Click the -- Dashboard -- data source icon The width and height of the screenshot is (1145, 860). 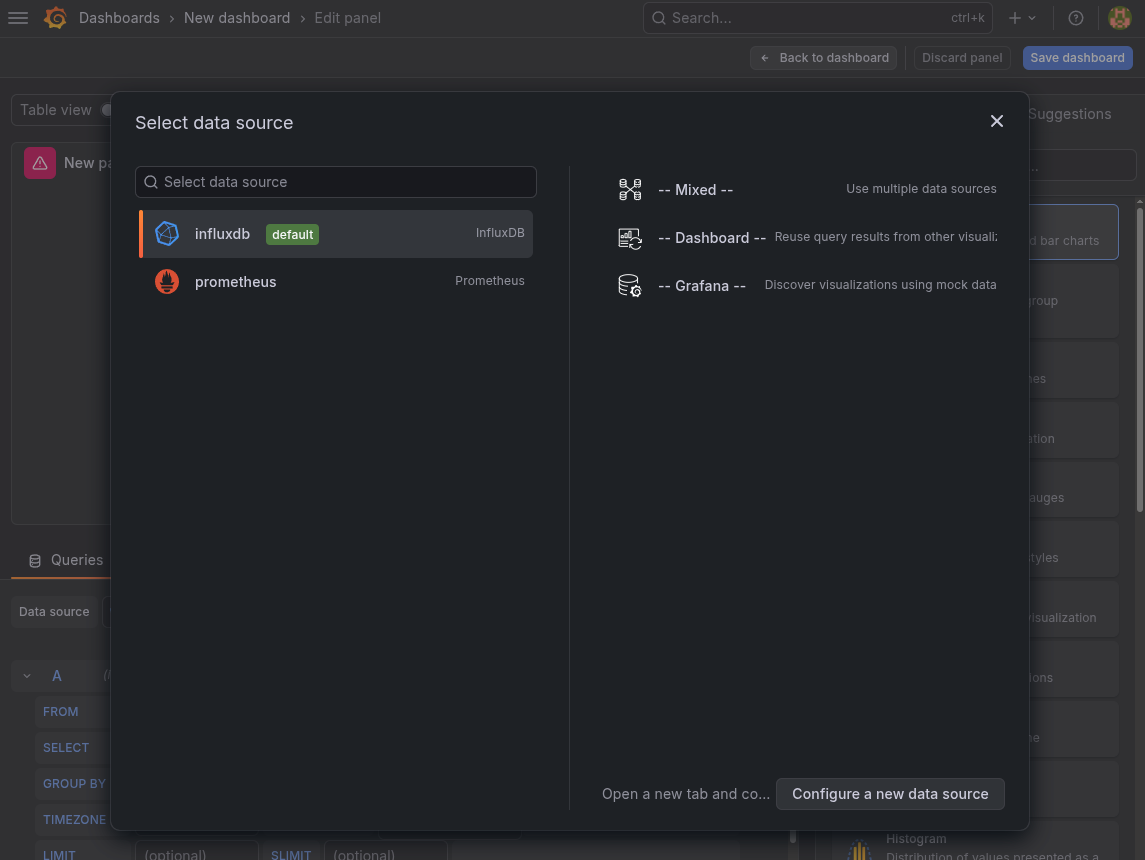(x=630, y=238)
